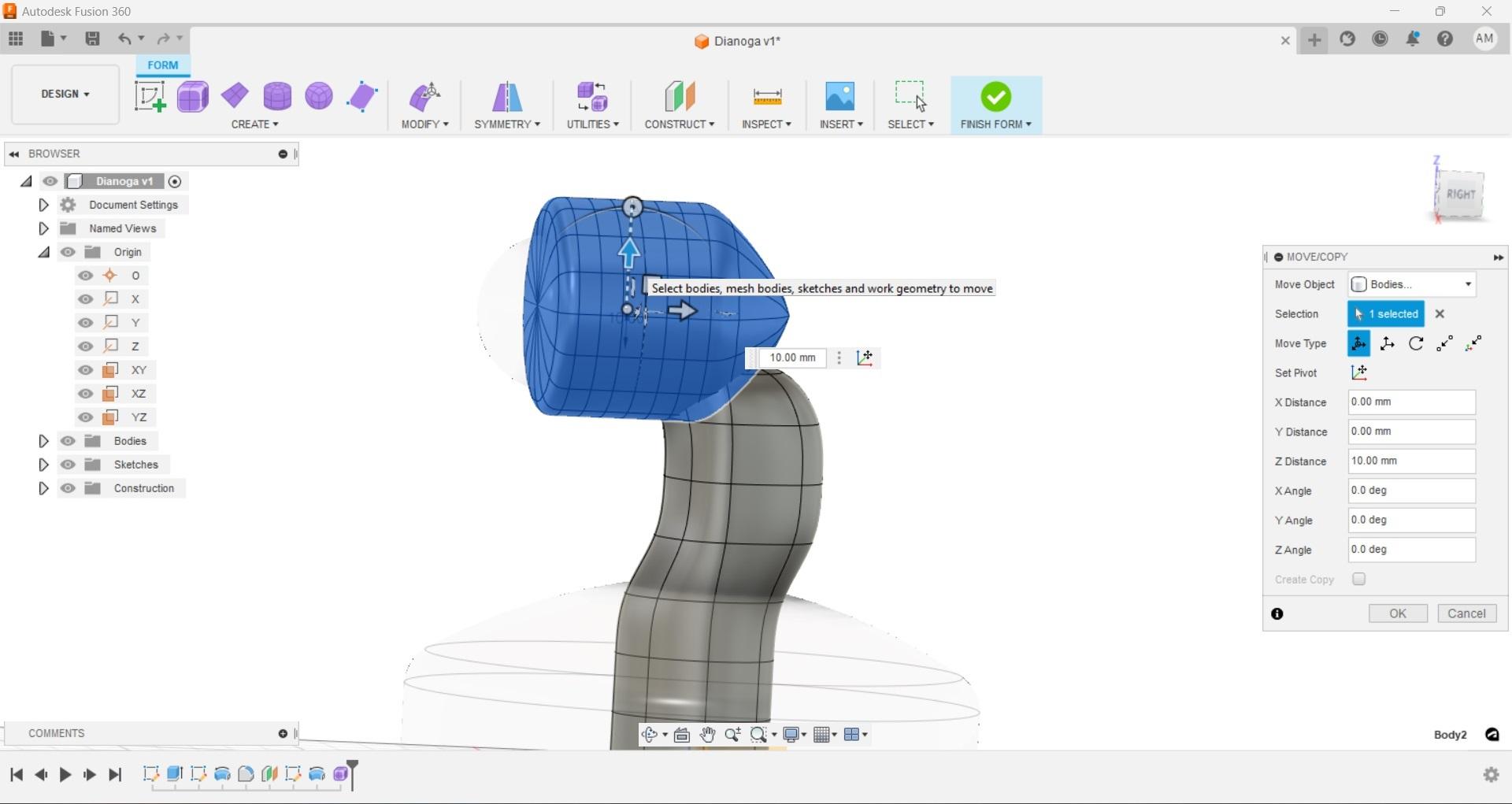Click the Utilities display mode icon
The width and height of the screenshot is (1512, 804).
(x=592, y=97)
